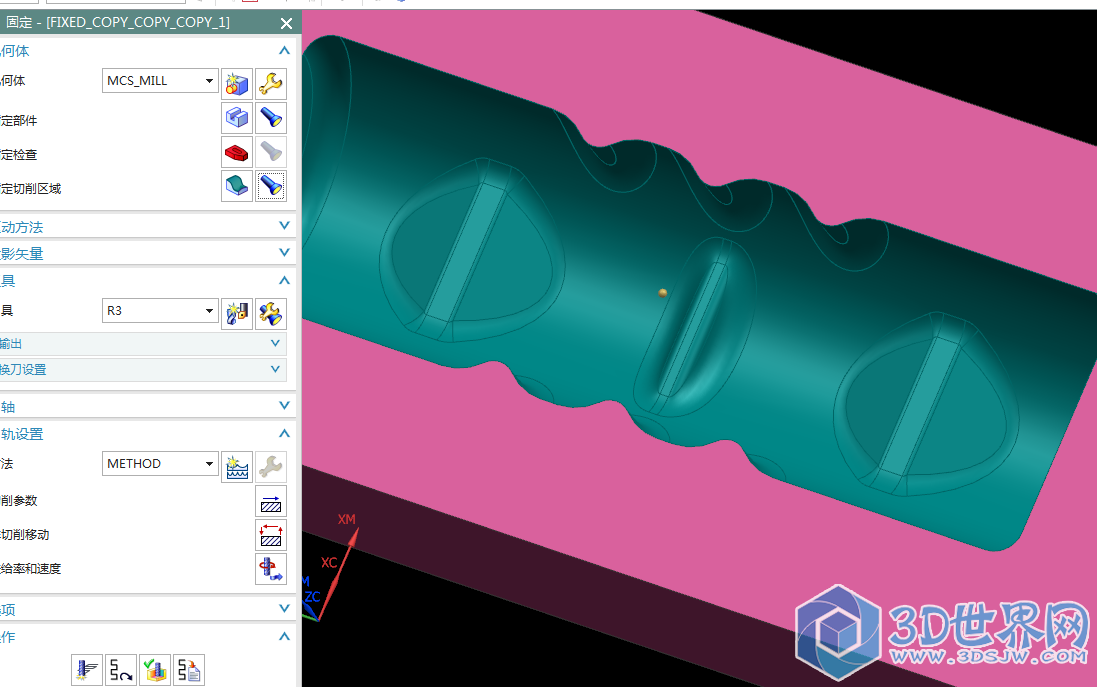
Task: Select or edit part geometry icon
Action: coord(237,118)
